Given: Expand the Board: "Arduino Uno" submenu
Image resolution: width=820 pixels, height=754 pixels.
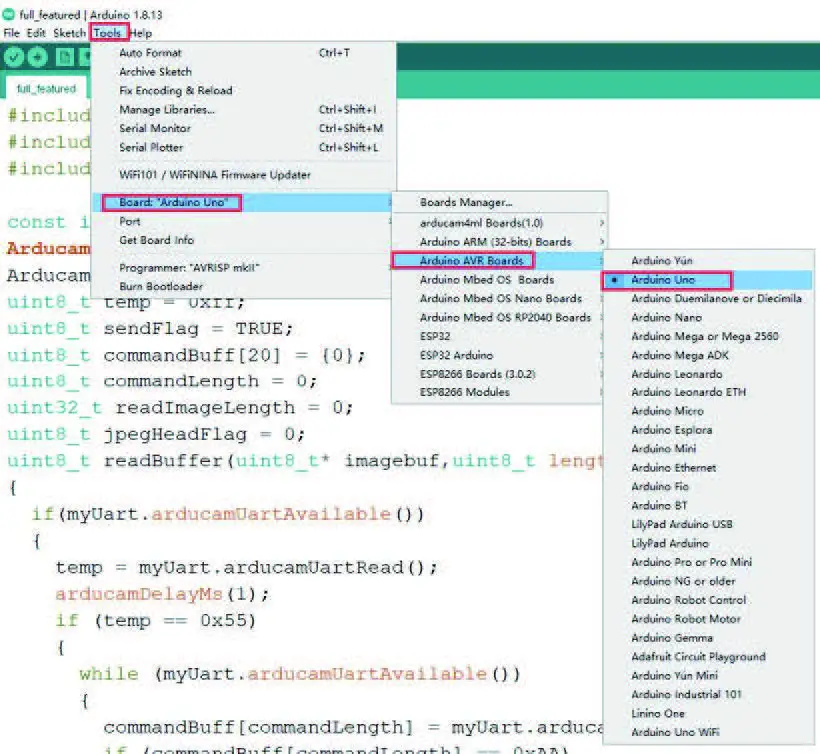Looking at the screenshot, I should click(244, 202).
